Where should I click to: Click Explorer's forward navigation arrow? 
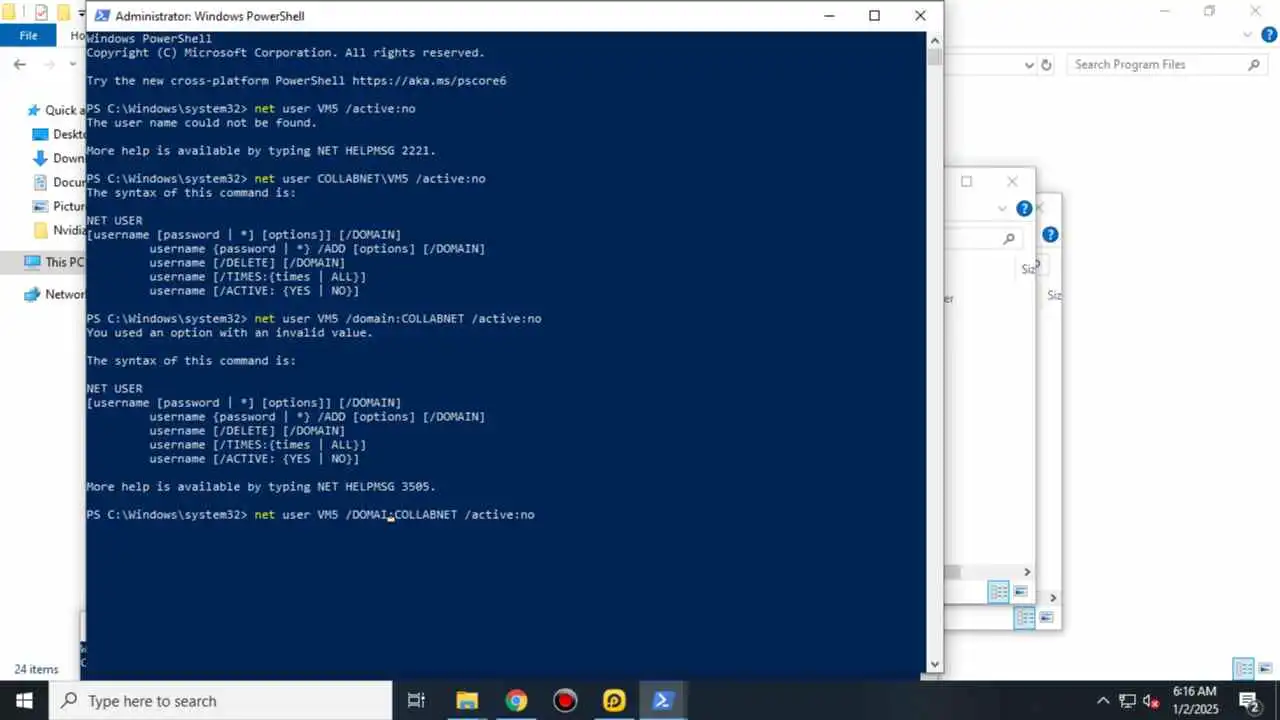coord(50,65)
